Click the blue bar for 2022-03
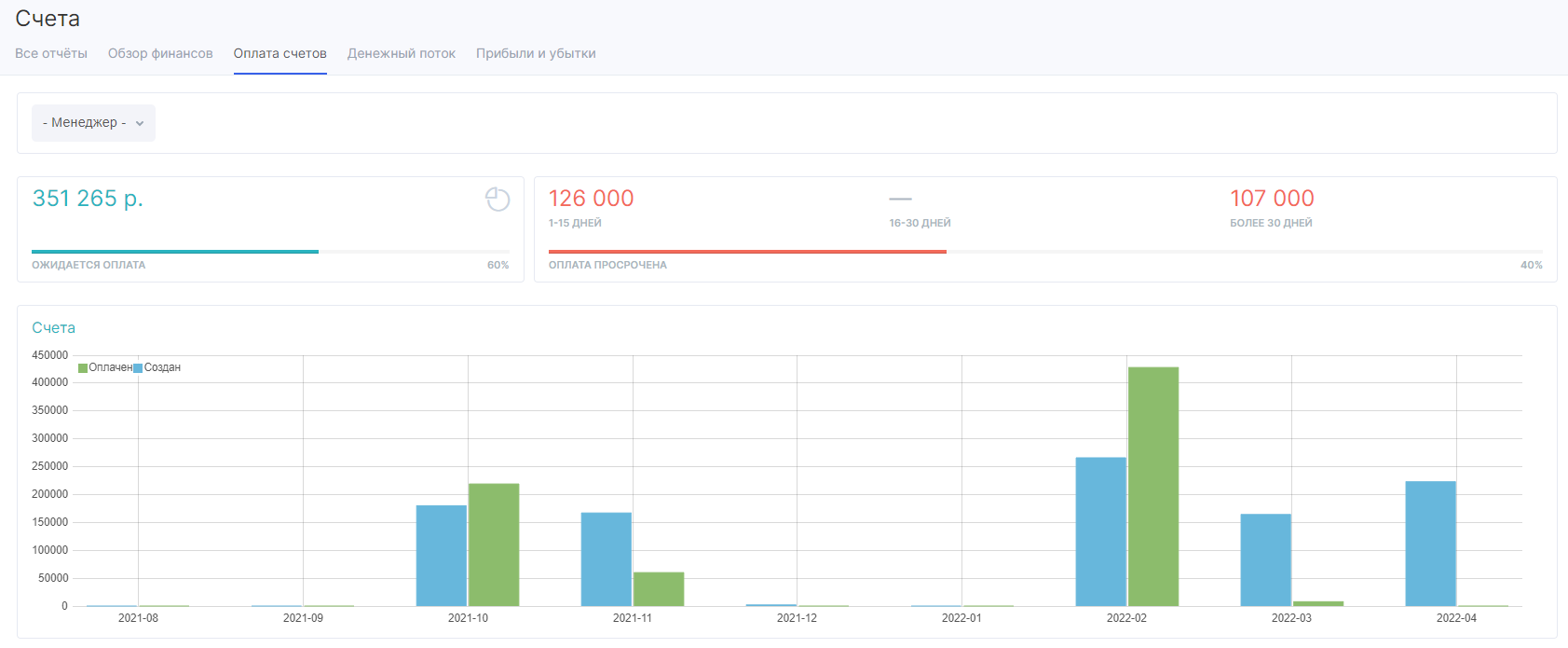This screenshot has height=648, width=1568. click(1265, 559)
